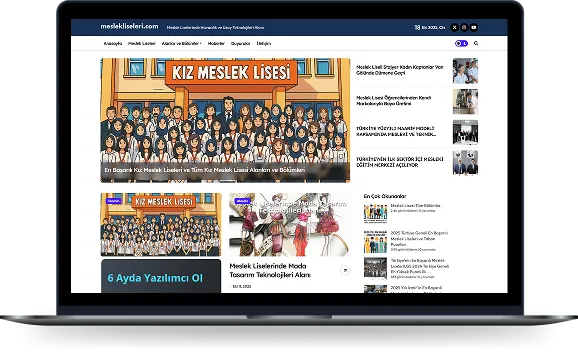578x361 pixels.
Task: Click thumbnail of Maarif Modeli article
Action: tap(465, 132)
